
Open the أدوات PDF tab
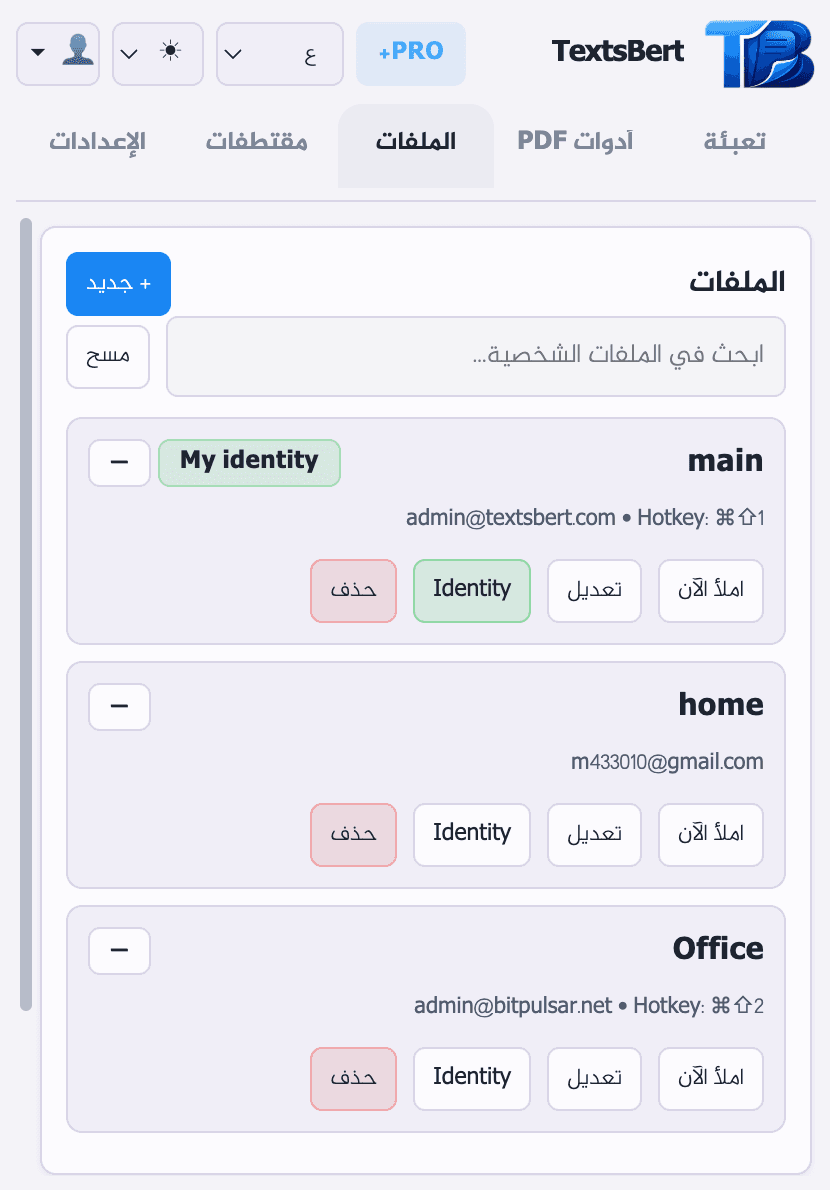(575, 140)
